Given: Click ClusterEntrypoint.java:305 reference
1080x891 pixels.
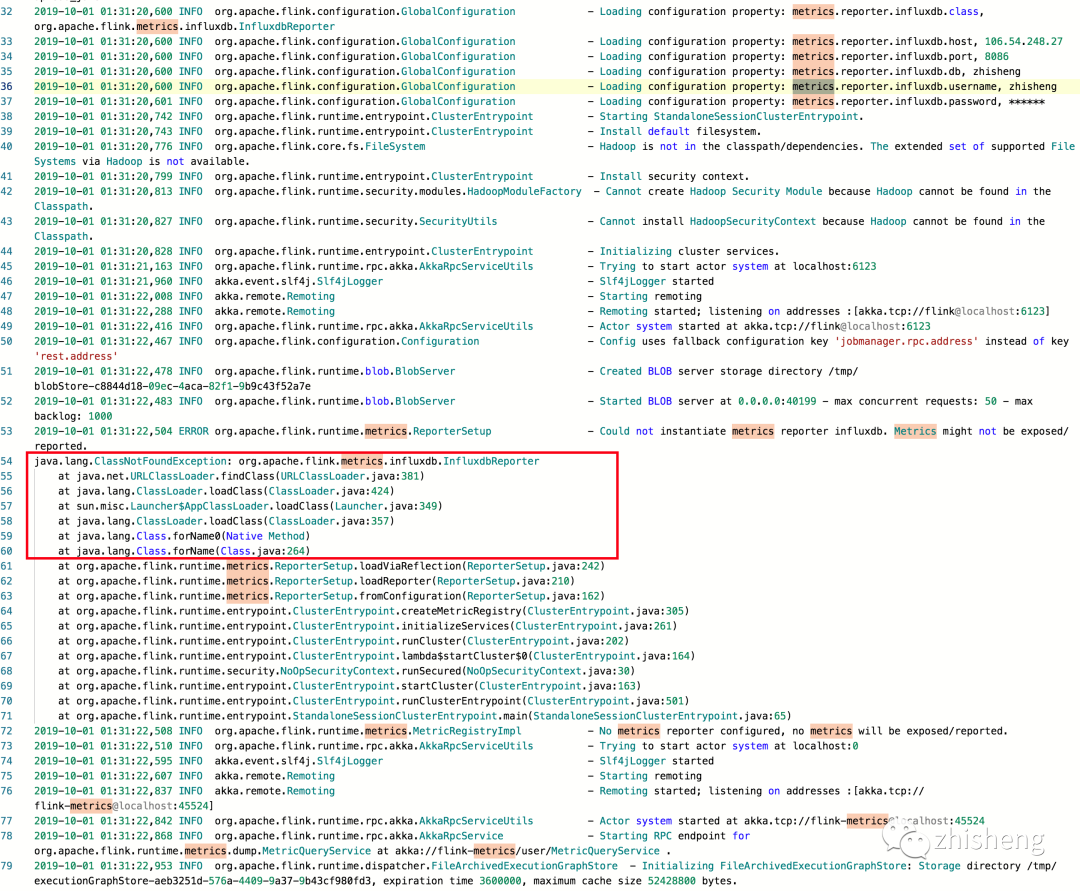Looking at the screenshot, I should point(605,611).
